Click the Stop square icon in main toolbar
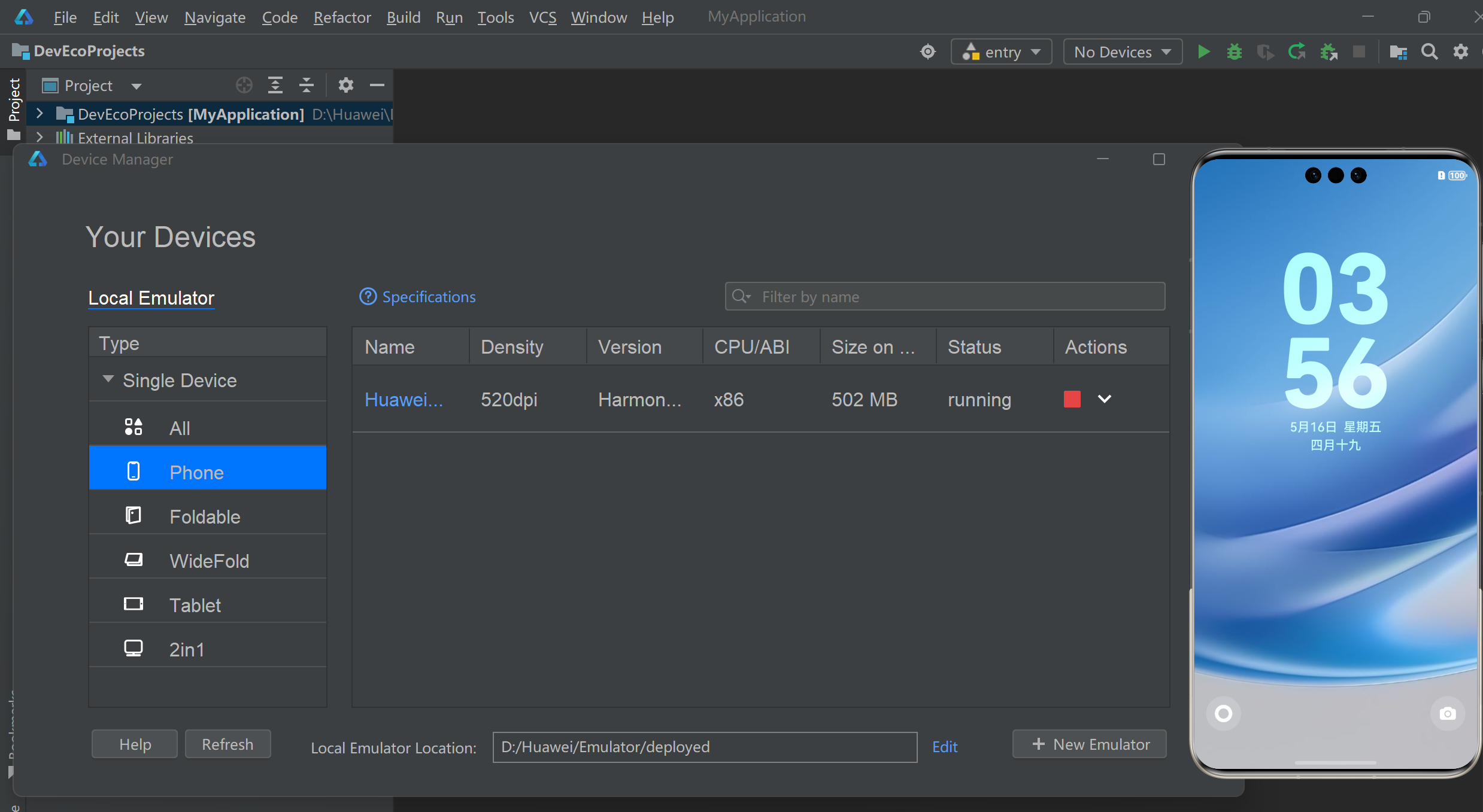1483x812 pixels. (1359, 52)
